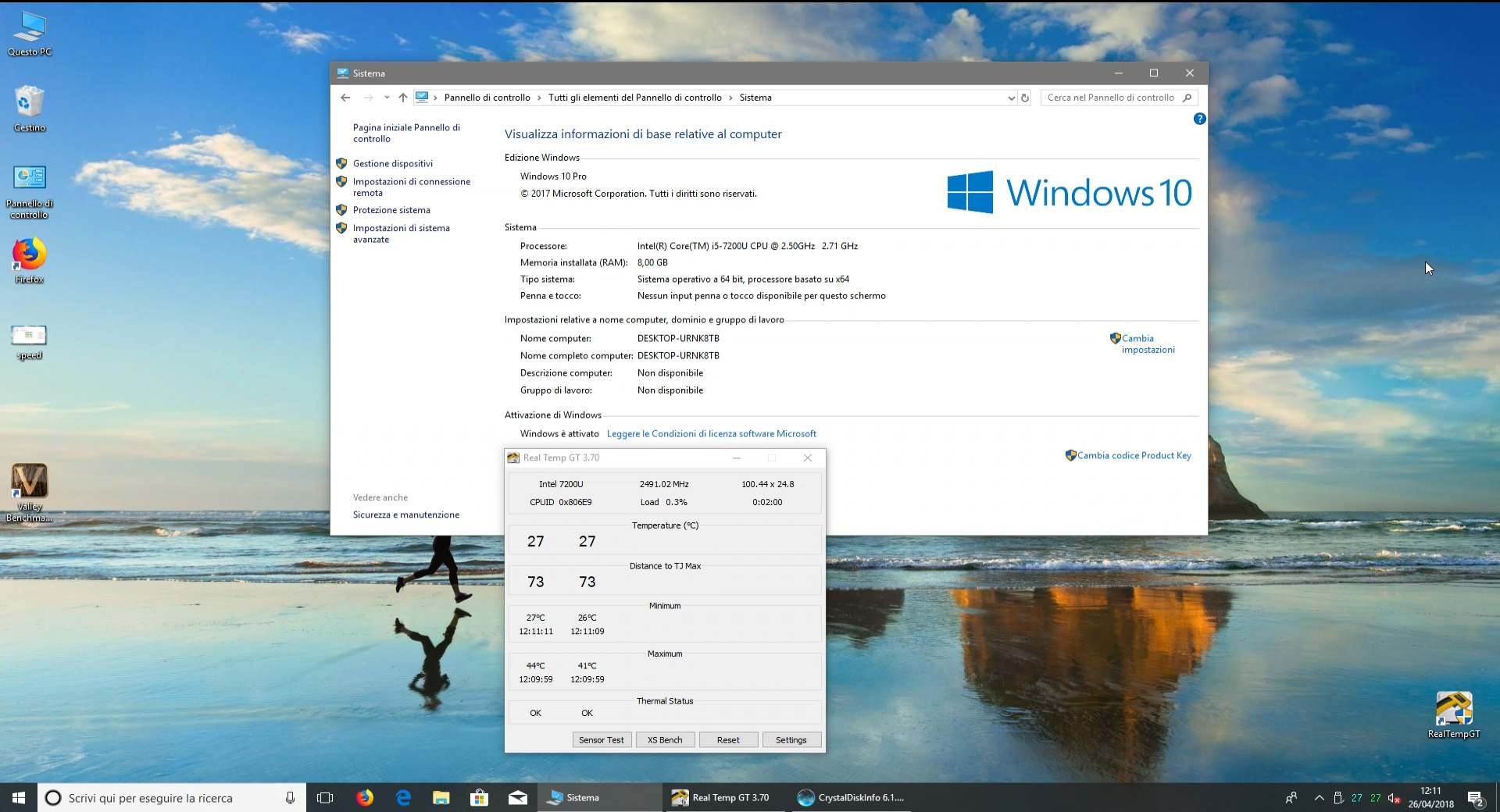Open the Action Center notifications icon
Screen dimensions: 1500x812
pos(1475,798)
